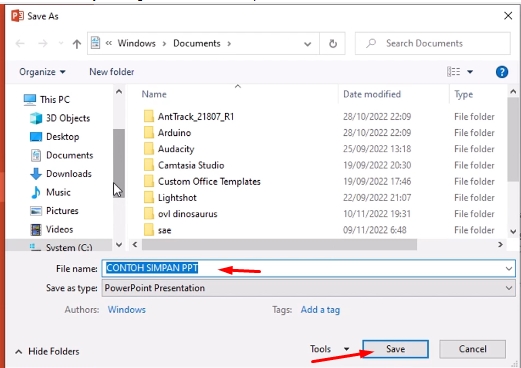Open the address bar history dropdown
The height and width of the screenshot is (368, 521).
tap(308, 44)
